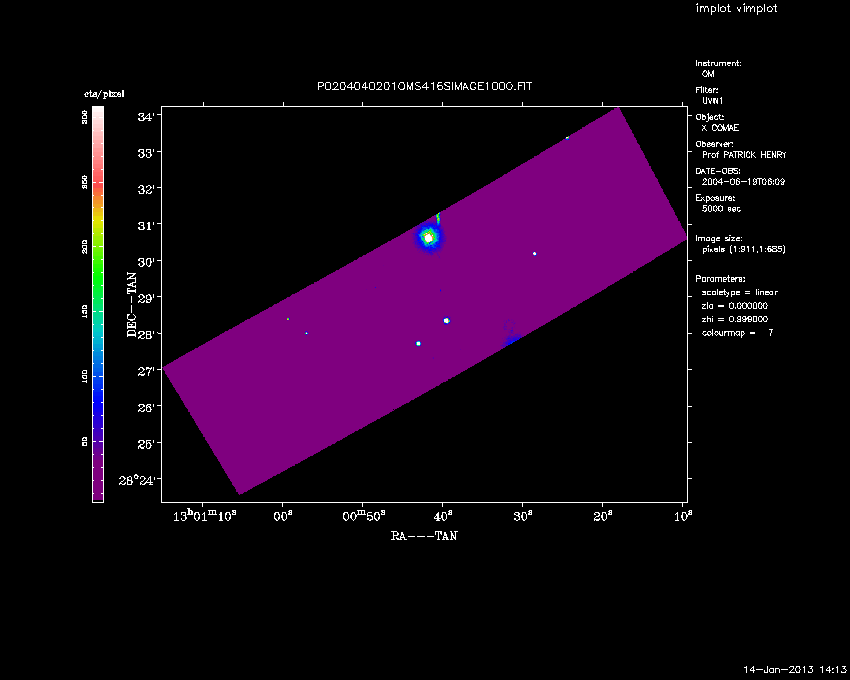Click 'zlo = 0.000000' parameter
This screenshot has width=850, height=680.
735,306
